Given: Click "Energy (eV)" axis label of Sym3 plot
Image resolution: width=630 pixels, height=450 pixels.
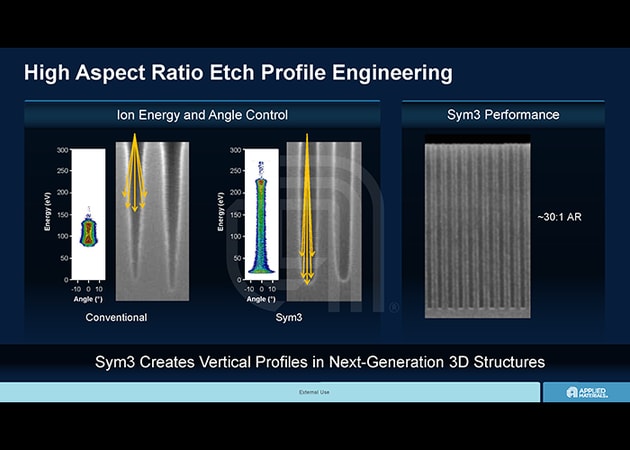Looking at the screenshot, I should click(220, 212).
